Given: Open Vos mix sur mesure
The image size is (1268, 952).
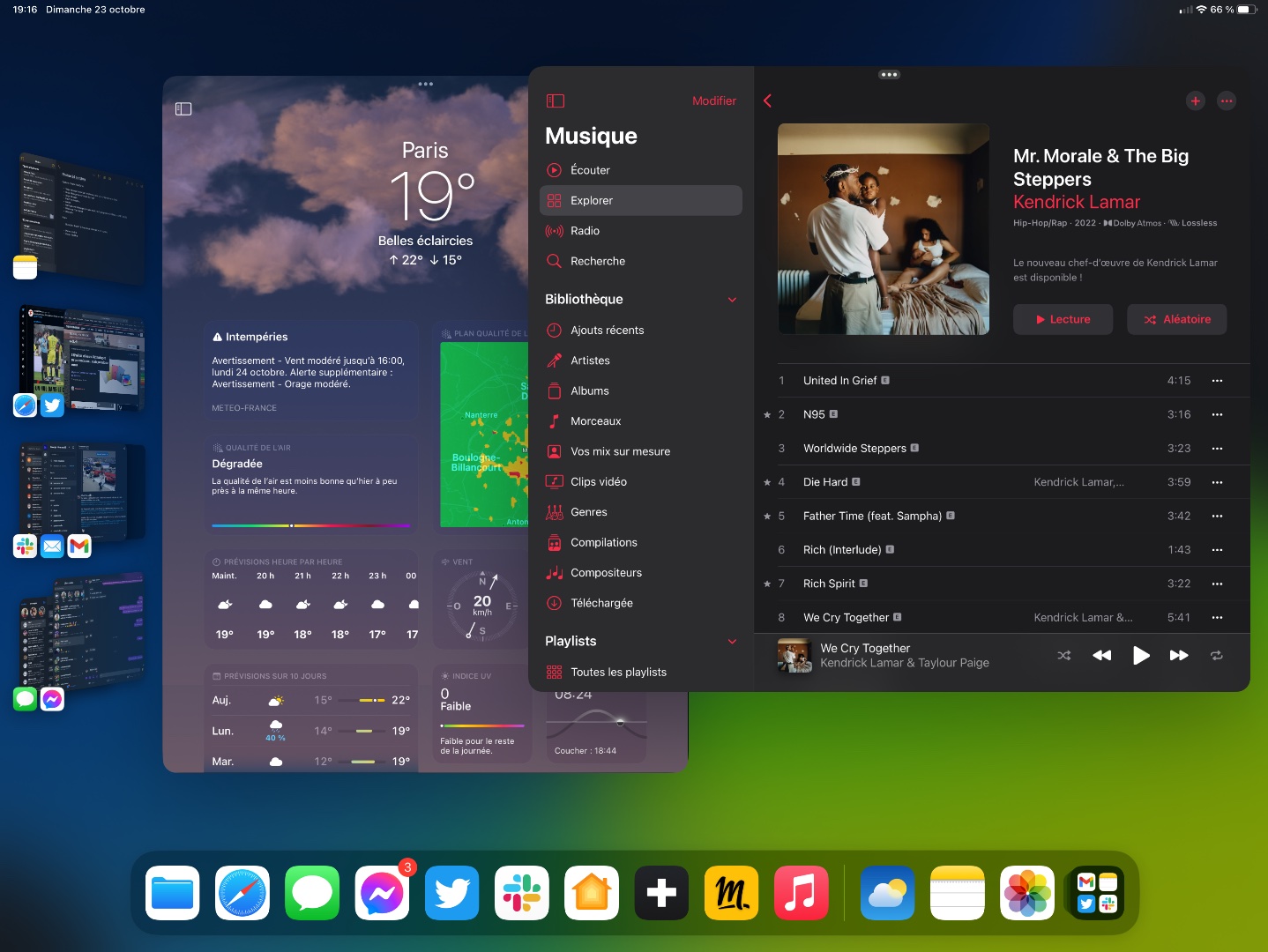Looking at the screenshot, I should tap(641, 451).
